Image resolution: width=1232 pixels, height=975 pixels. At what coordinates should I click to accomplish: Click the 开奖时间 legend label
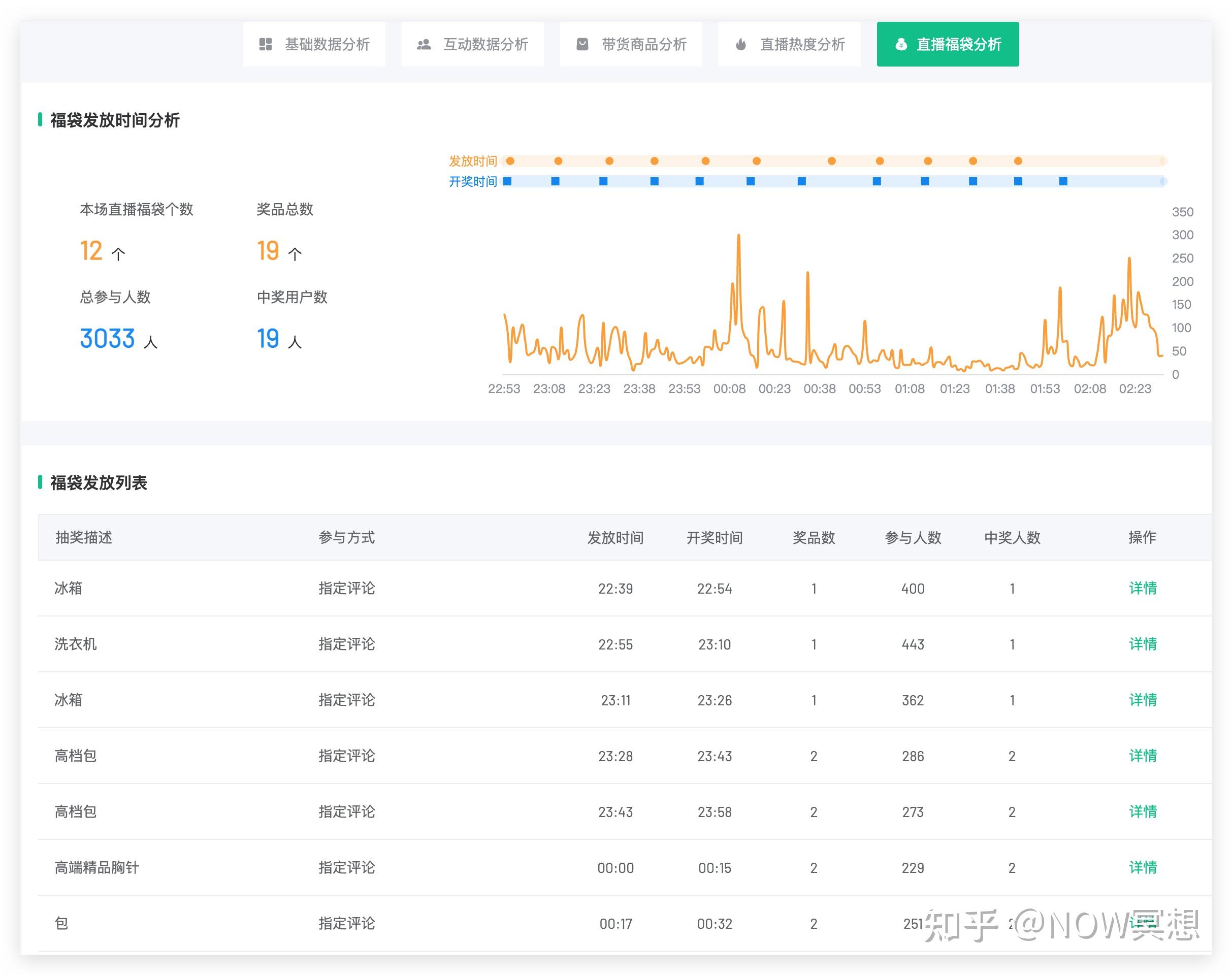473,181
